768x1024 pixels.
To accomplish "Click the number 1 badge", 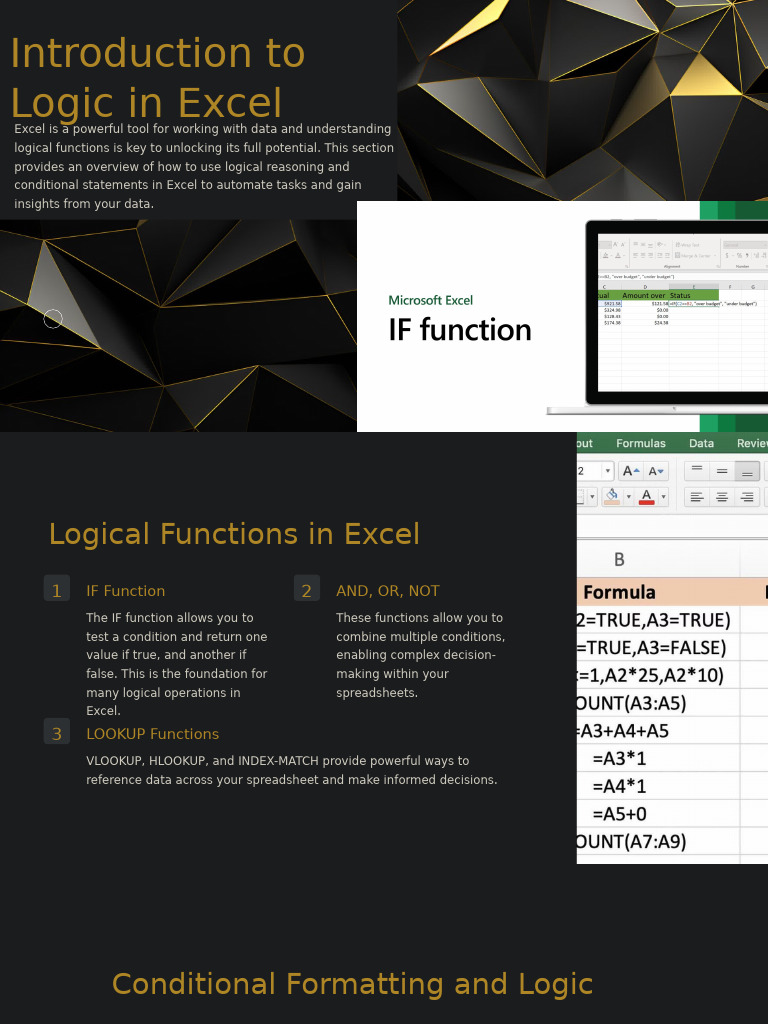I will click(57, 588).
